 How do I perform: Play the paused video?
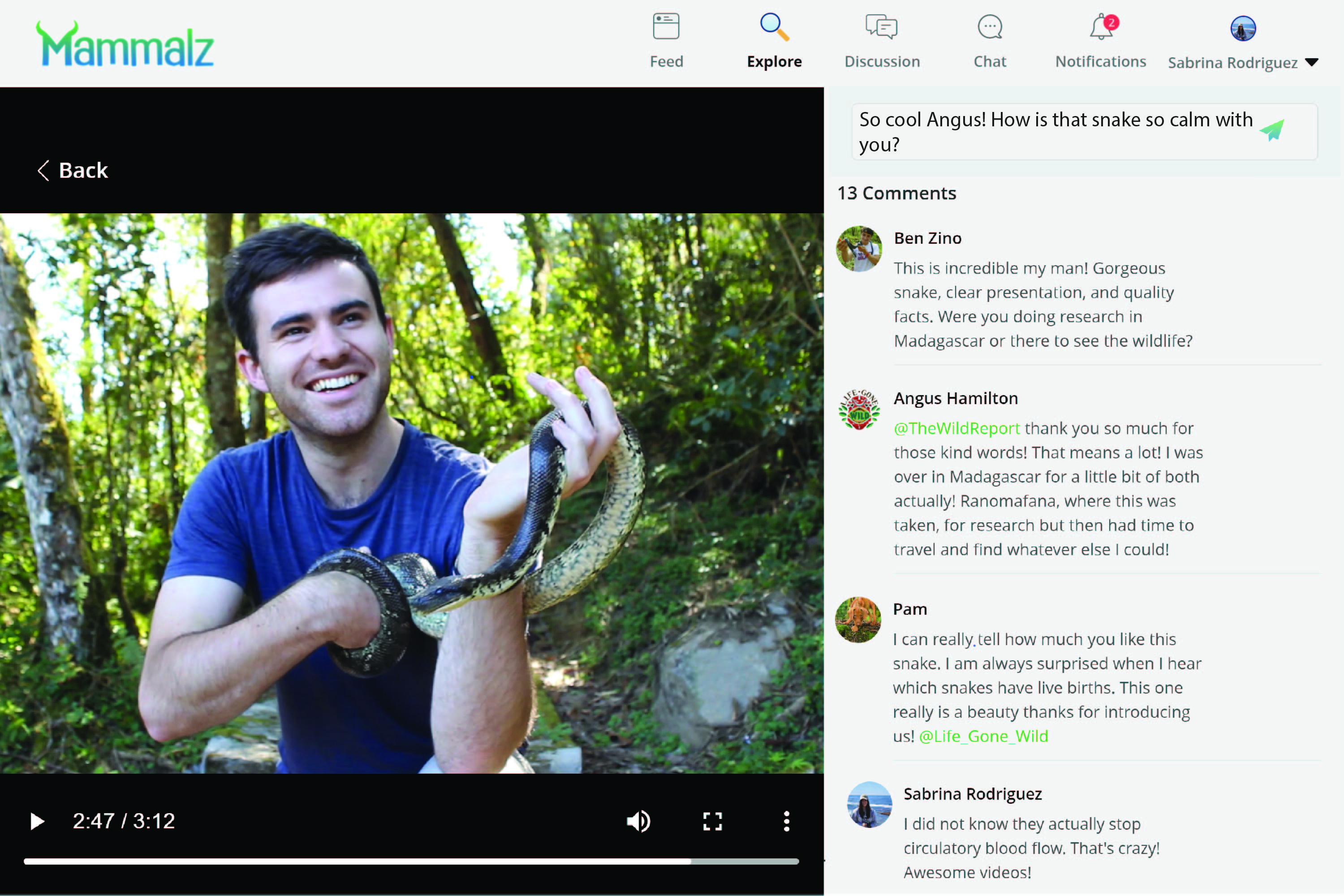tap(37, 821)
